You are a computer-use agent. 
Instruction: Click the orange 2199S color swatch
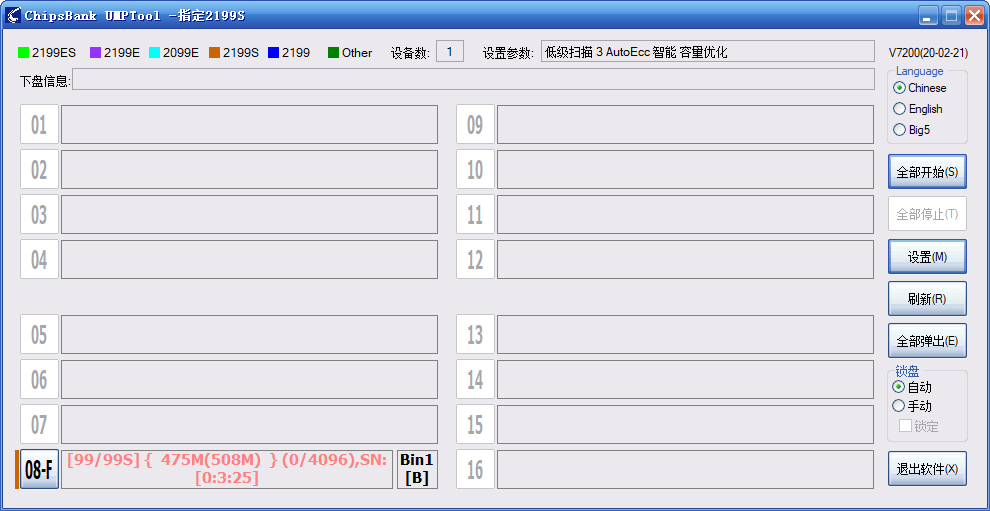tap(214, 52)
